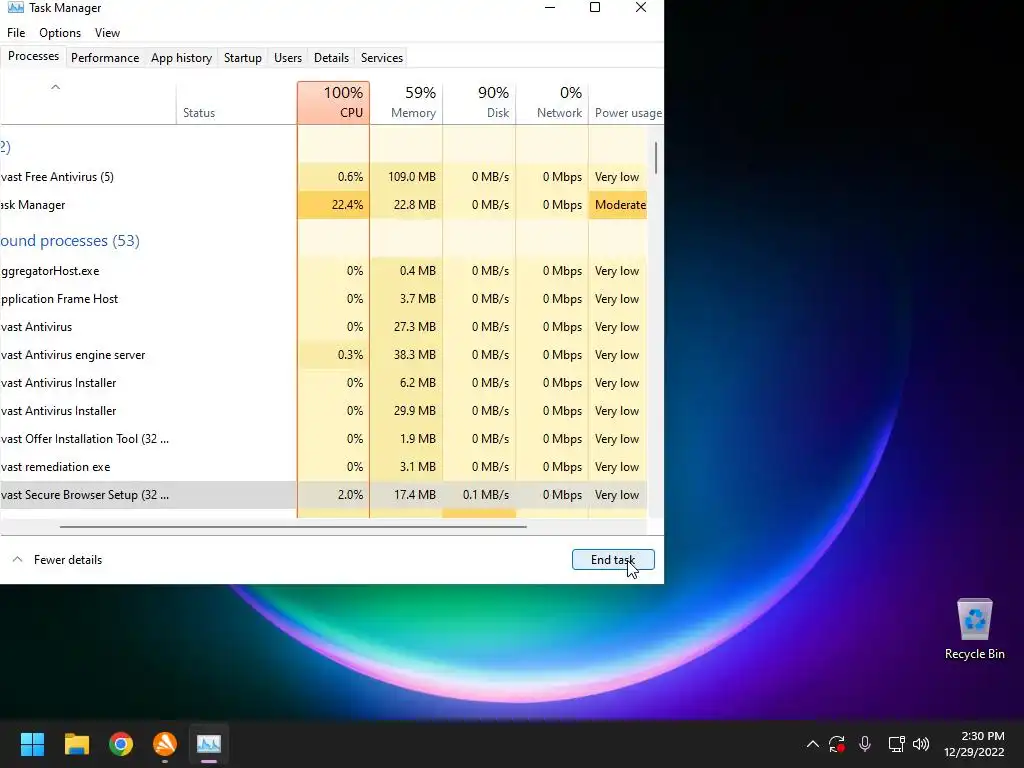Select Avast Secure Browser Setup row
This screenshot has height=768, width=1024.
pyautogui.click(x=324, y=495)
